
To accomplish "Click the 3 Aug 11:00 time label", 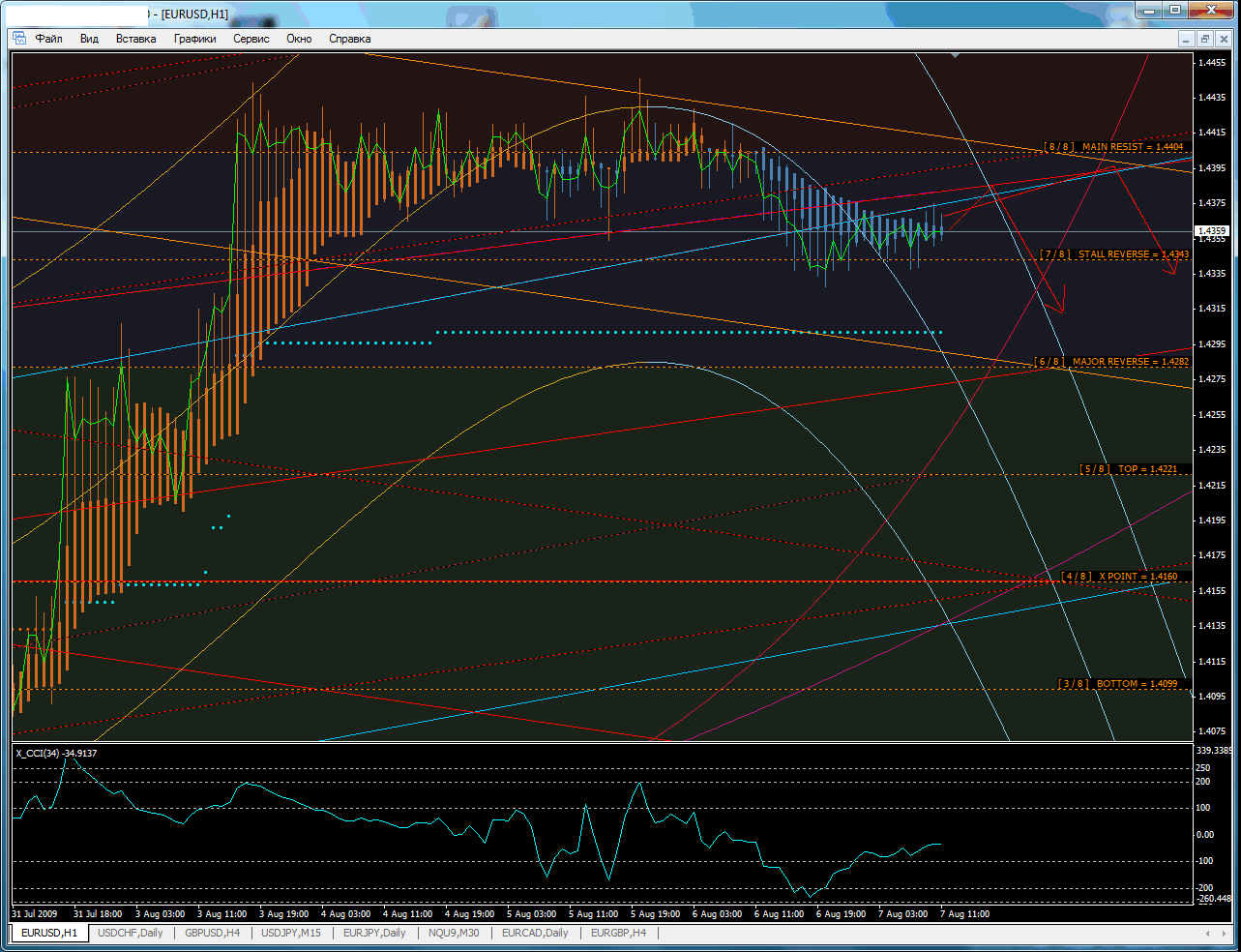I will coord(222,914).
